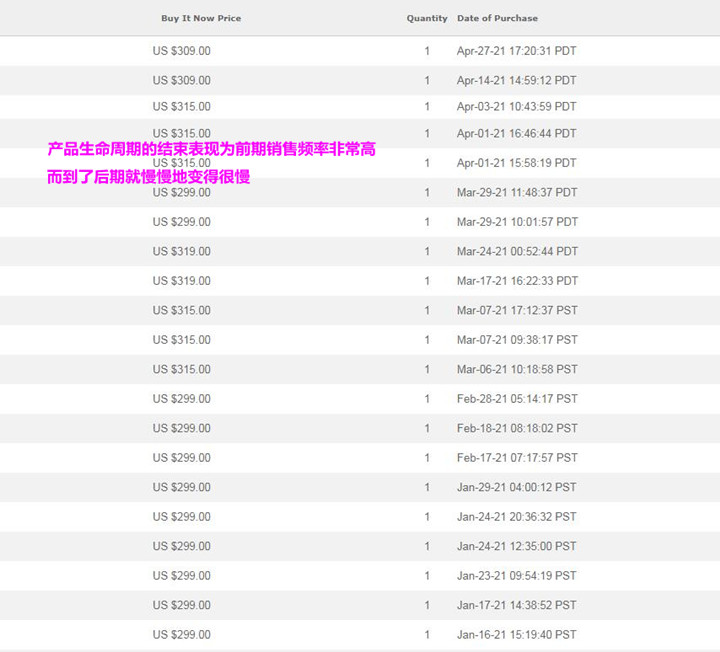Click the US $299.00 price in Jan-29-21 row
The width and height of the screenshot is (720, 652).
pos(182,487)
